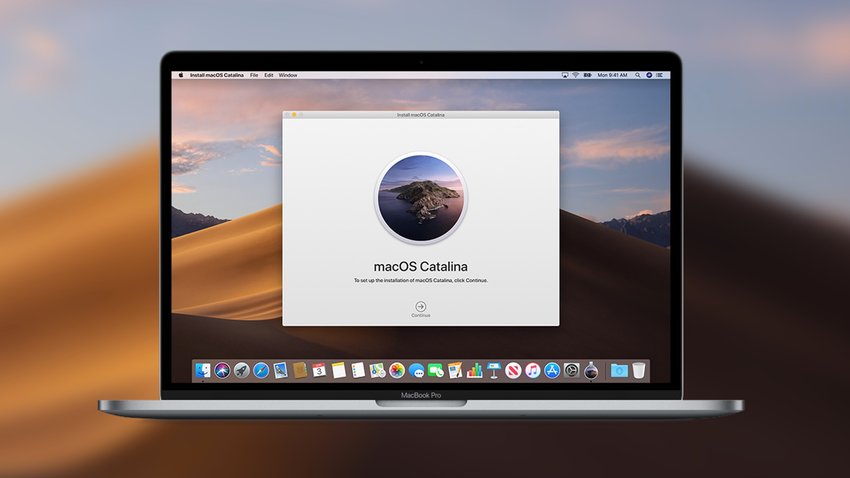Open Keynote in the Dock
The image size is (850, 478).
tap(494, 370)
